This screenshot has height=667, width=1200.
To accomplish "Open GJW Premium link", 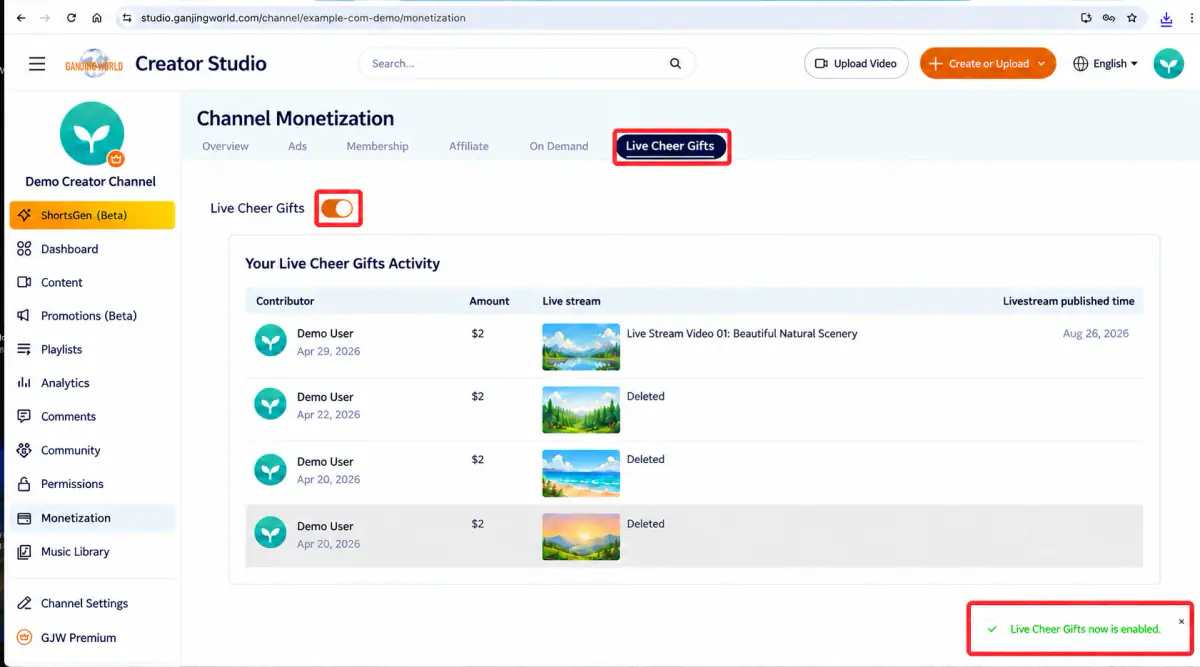I will pos(78,638).
